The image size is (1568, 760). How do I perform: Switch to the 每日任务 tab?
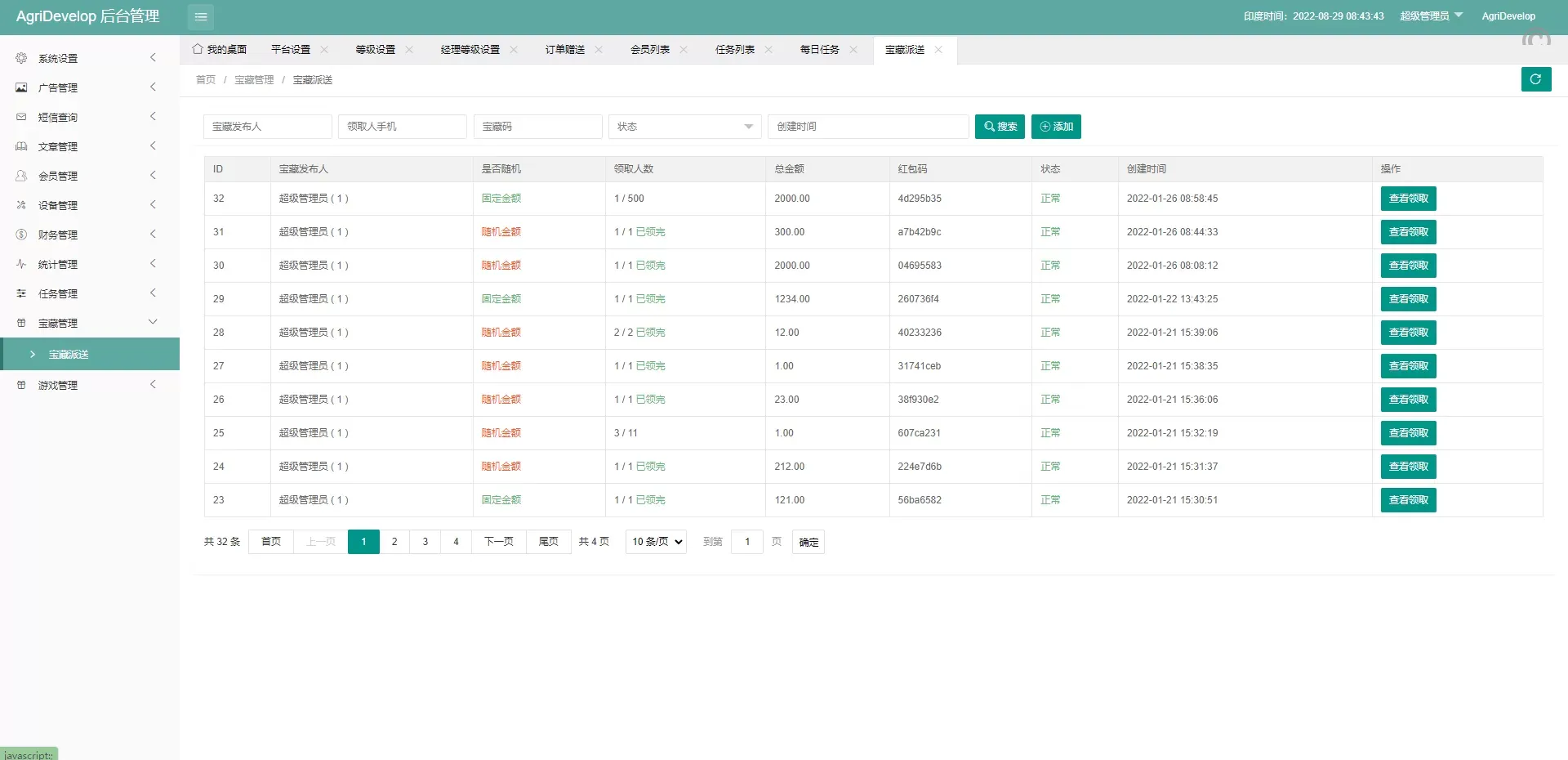[821, 49]
